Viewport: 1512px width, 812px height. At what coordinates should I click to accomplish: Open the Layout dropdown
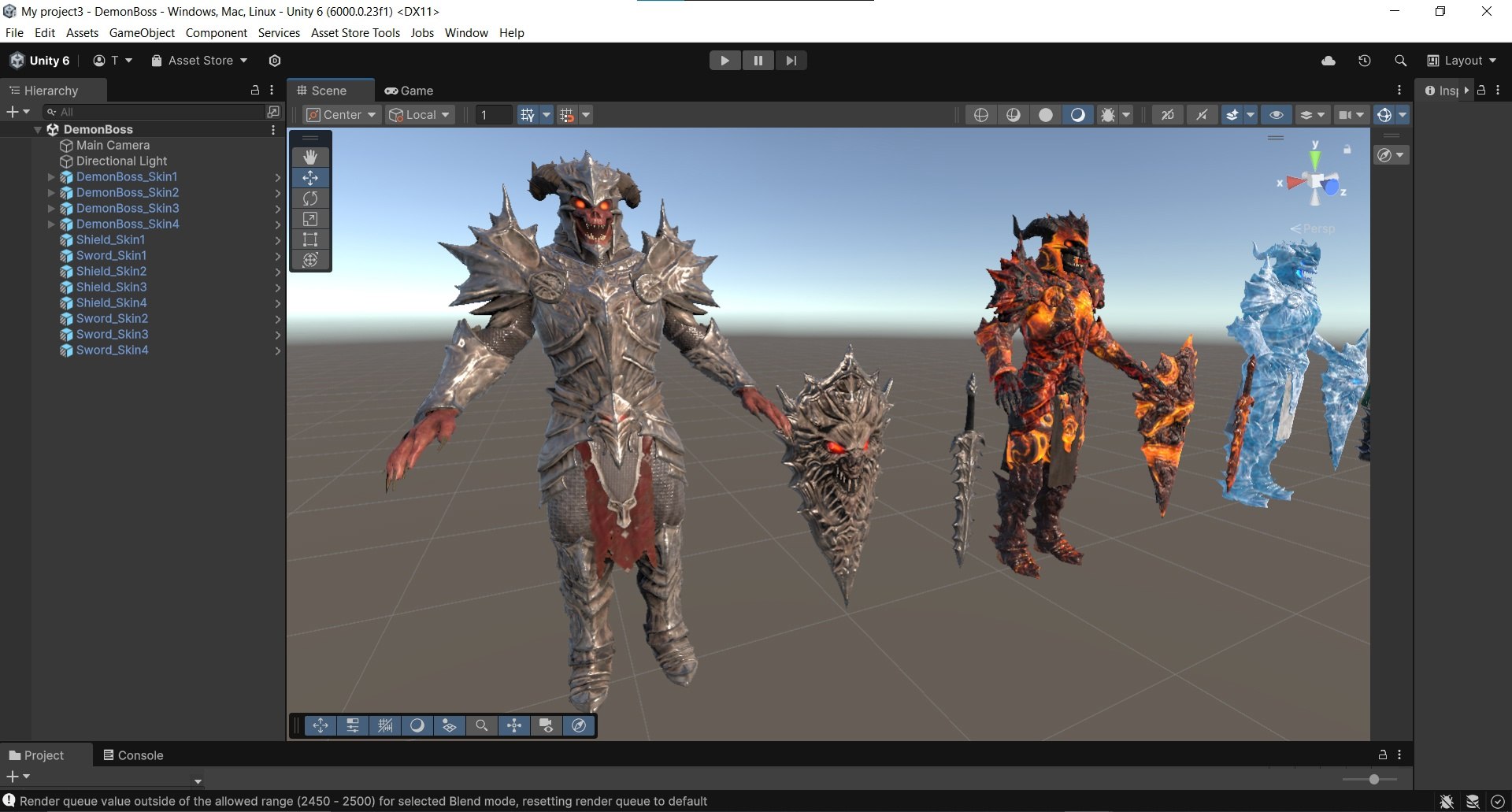1462,61
